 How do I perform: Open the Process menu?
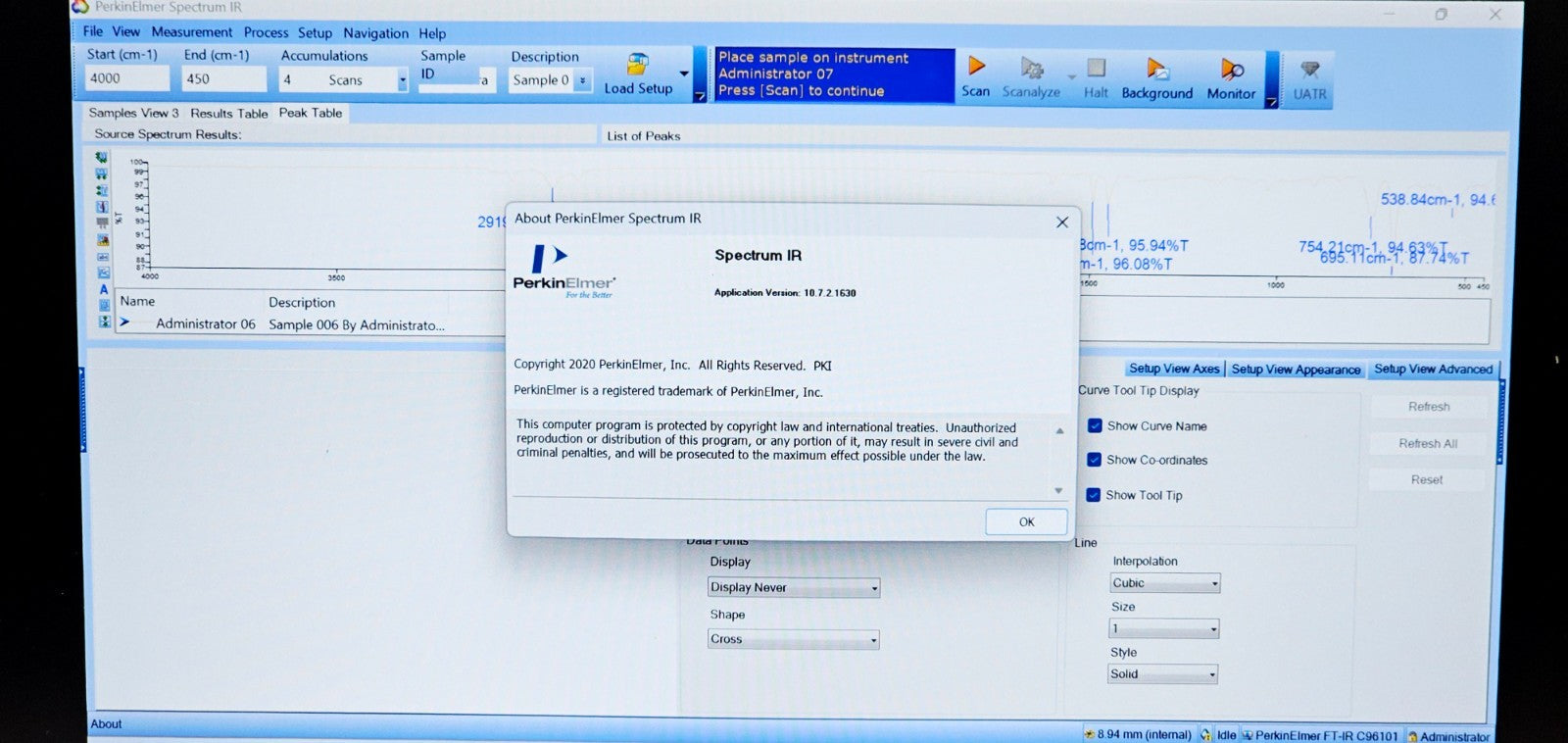click(x=267, y=32)
